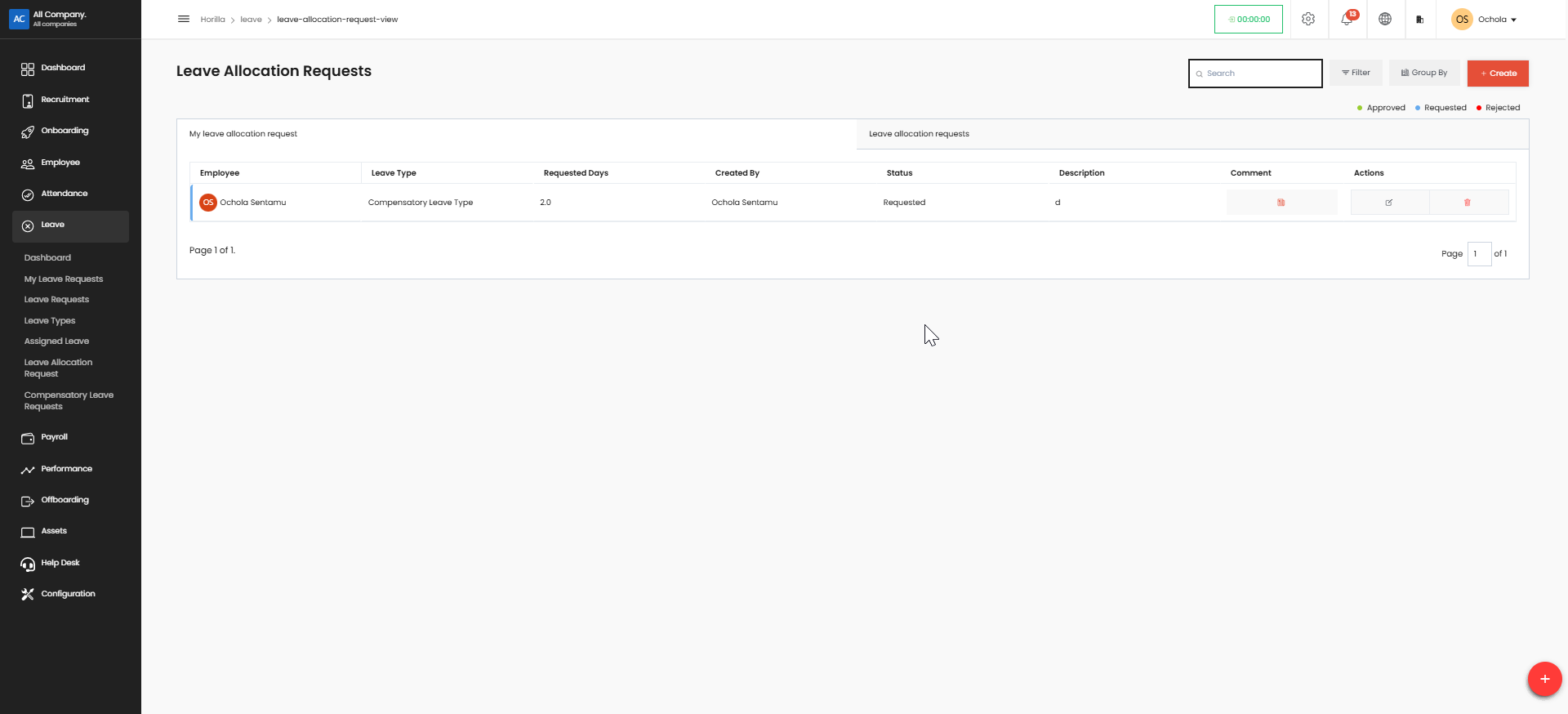The image size is (1568, 714).
Task: Open the Dashboard grid icon in sidebar
Action: (28, 69)
